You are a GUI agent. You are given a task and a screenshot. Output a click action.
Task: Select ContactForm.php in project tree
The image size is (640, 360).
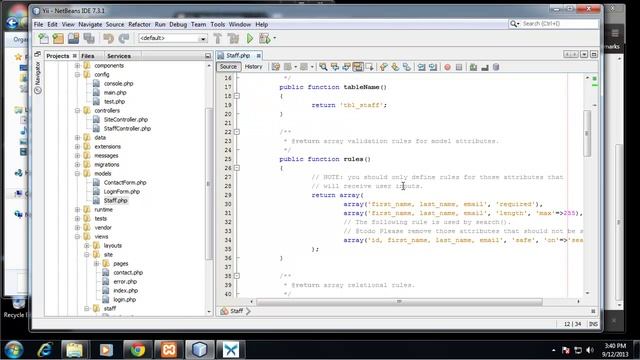[125, 182]
